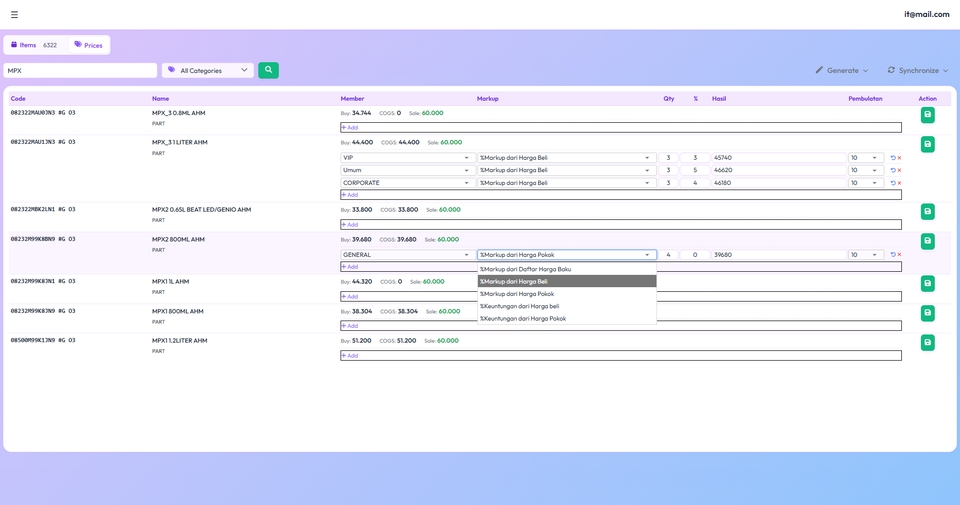Choose %Keuntungan dari Harga Pokok option
This screenshot has height=505, width=960.
566,318
